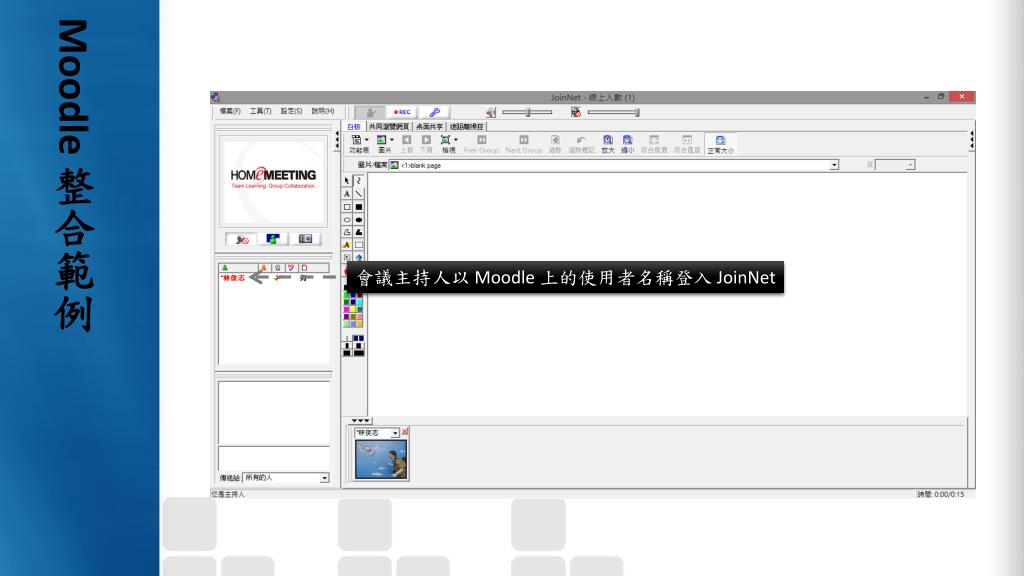This screenshot has width=1024, height=576.
Task: Click the grayed hand-raise button next to REC
Action: pos(370,112)
